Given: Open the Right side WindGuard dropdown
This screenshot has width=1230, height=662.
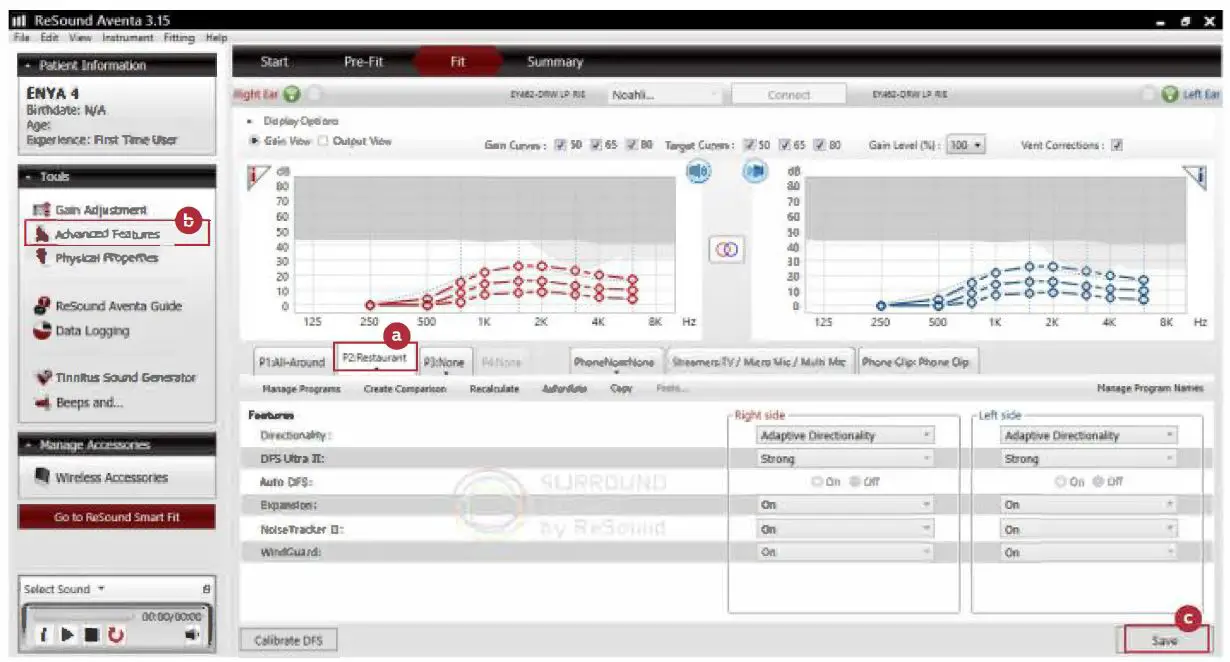Looking at the screenshot, I should click(845, 552).
